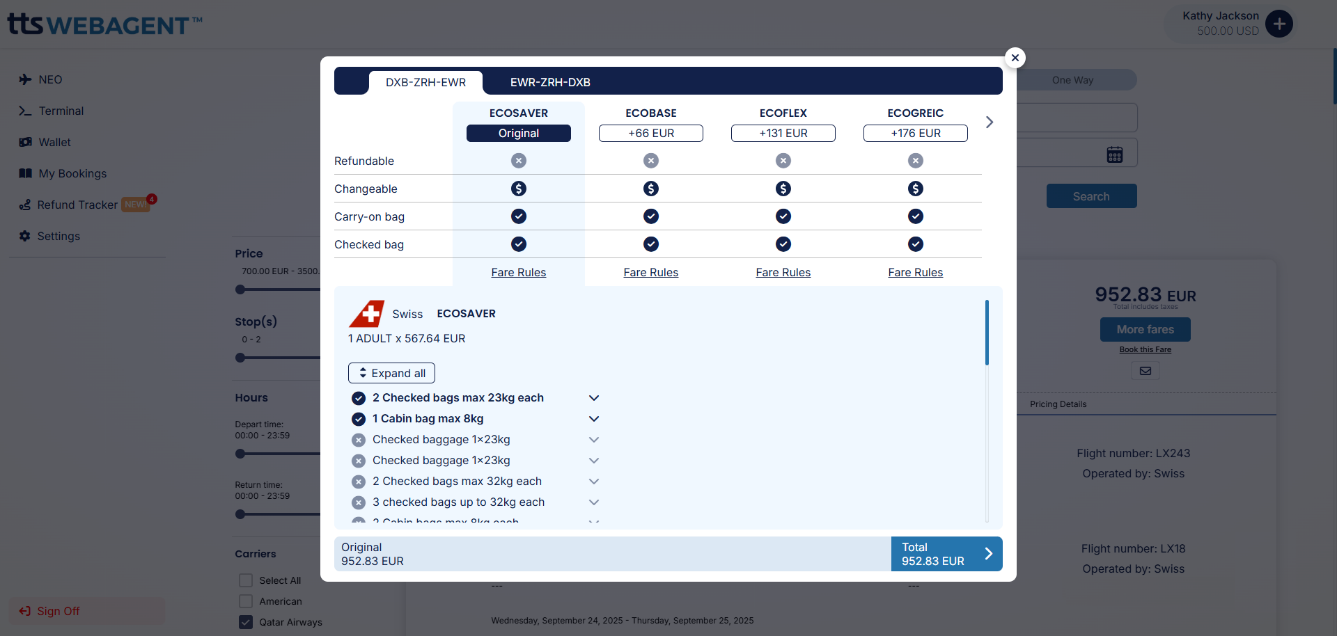Image resolution: width=1337 pixels, height=636 pixels.
Task: Click the Sign Off button
Action: 87,611
